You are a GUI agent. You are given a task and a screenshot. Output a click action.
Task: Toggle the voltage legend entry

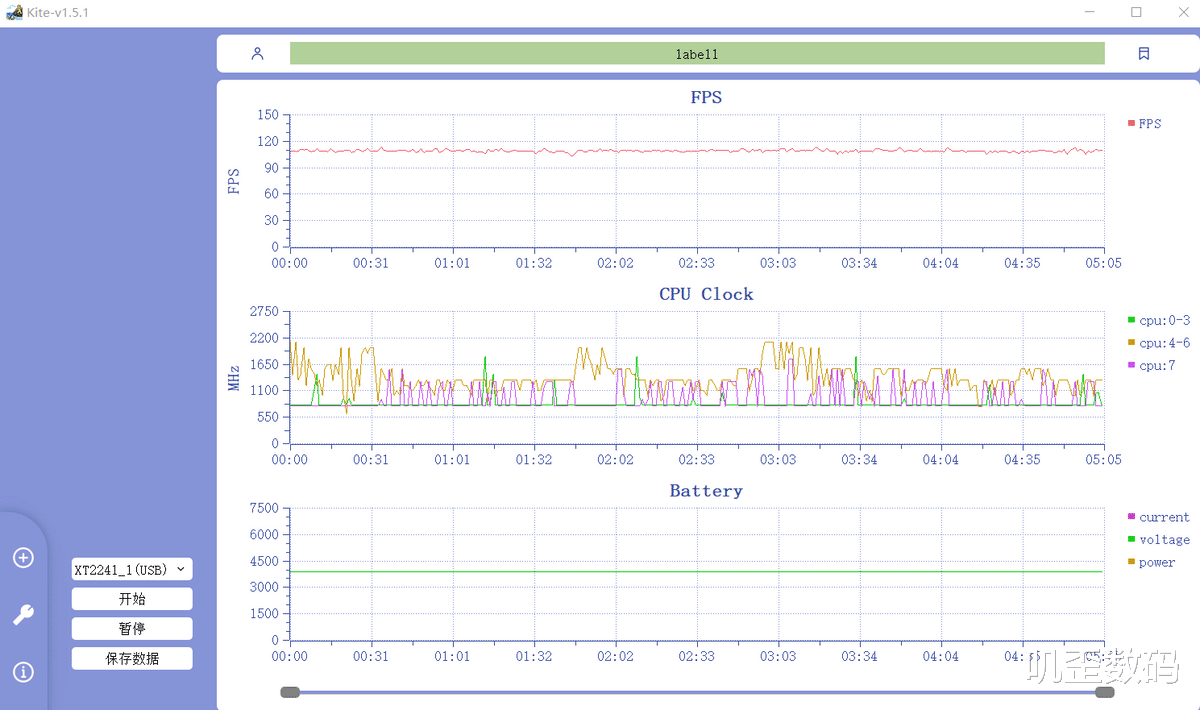point(1159,539)
